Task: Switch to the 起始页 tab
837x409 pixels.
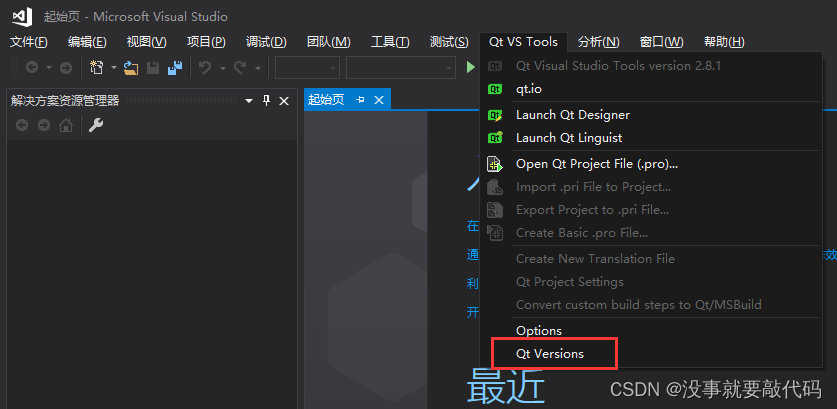Action: pyautogui.click(x=327, y=100)
